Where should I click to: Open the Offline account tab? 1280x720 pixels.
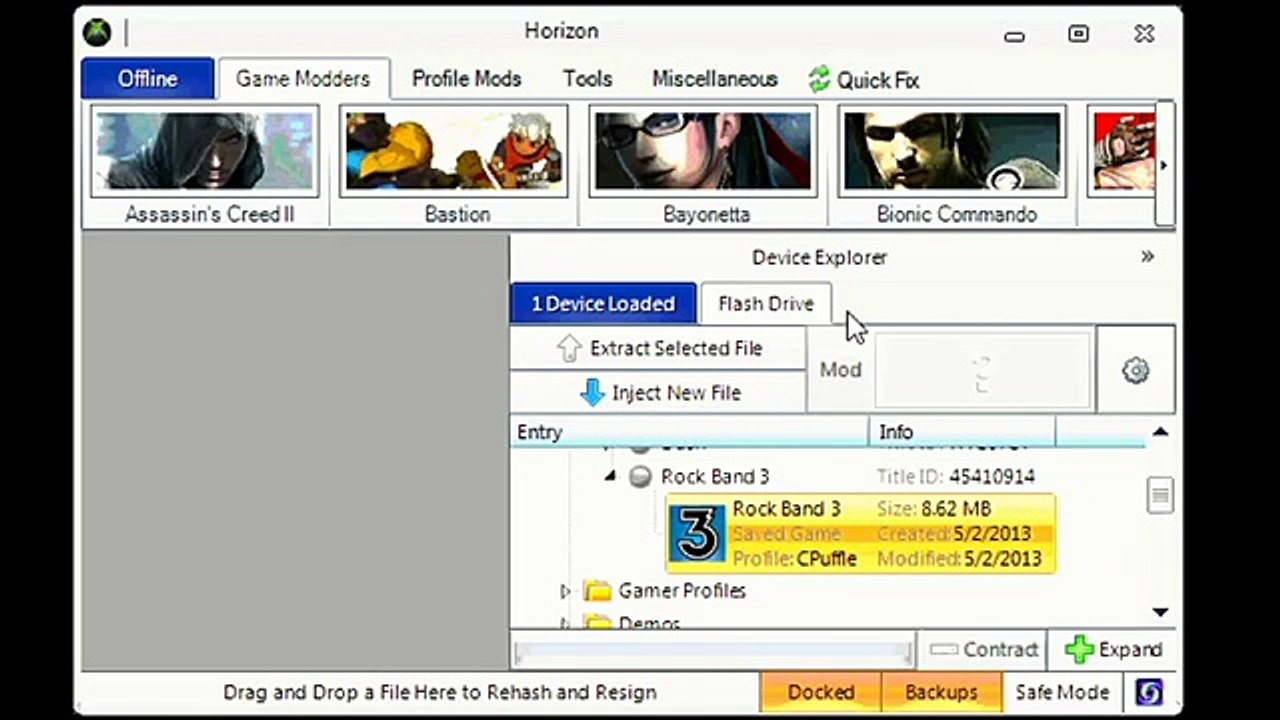(x=148, y=79)
